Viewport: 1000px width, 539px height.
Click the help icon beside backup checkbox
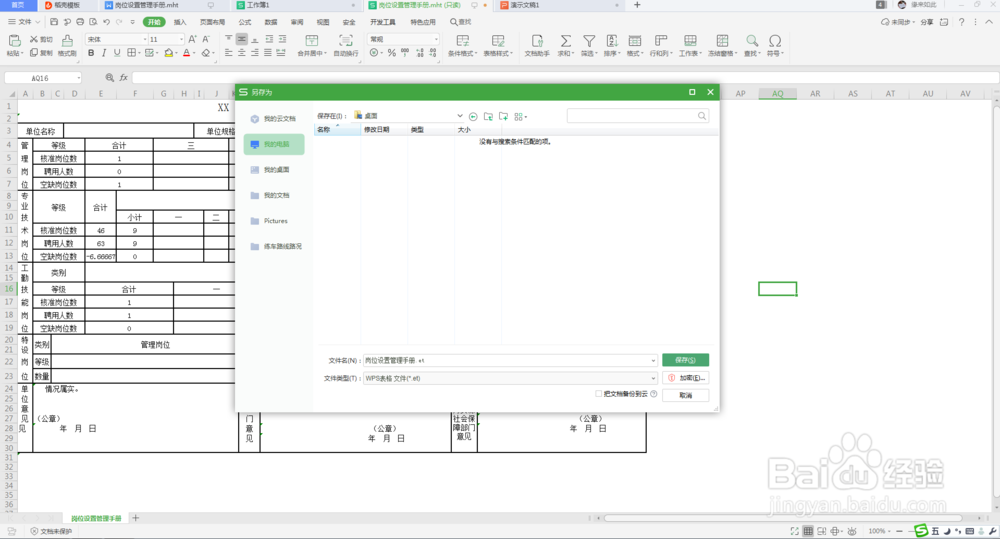click(x=654, y=394)
